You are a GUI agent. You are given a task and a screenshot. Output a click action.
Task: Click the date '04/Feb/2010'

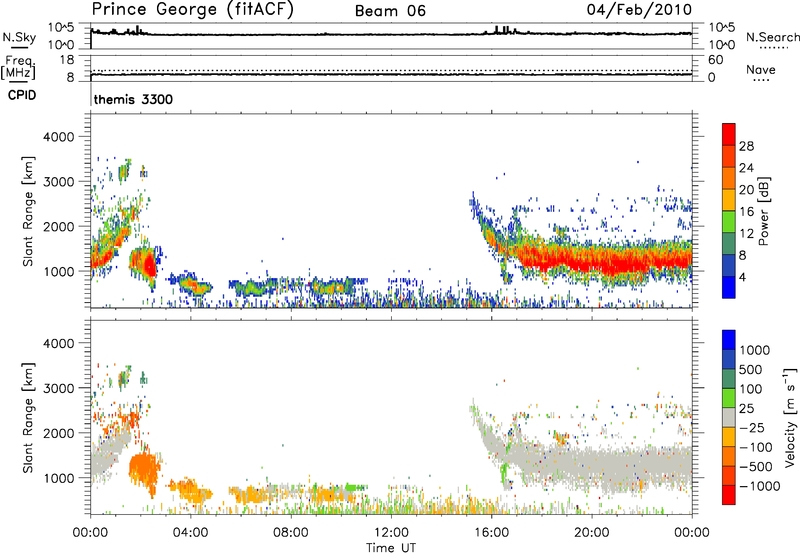639,9
